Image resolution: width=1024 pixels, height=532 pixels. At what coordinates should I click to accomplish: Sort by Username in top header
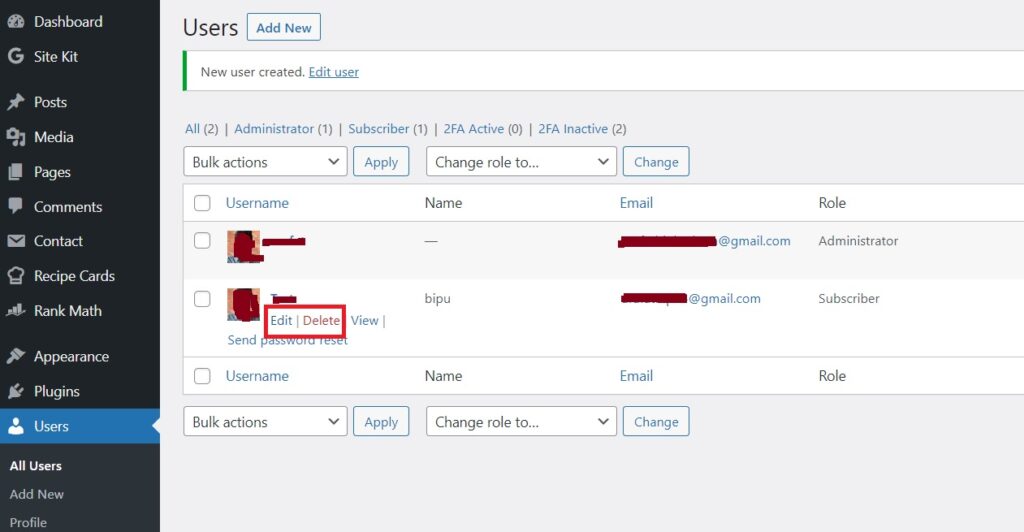257,203
